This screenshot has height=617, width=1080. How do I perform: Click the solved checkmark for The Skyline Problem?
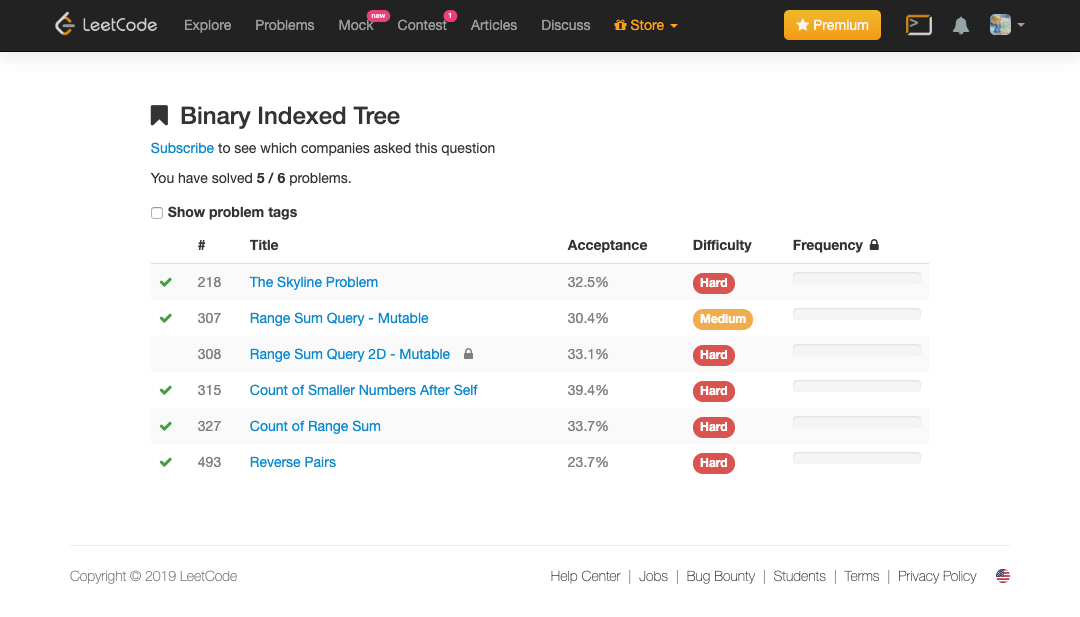(x=165, y=282)
